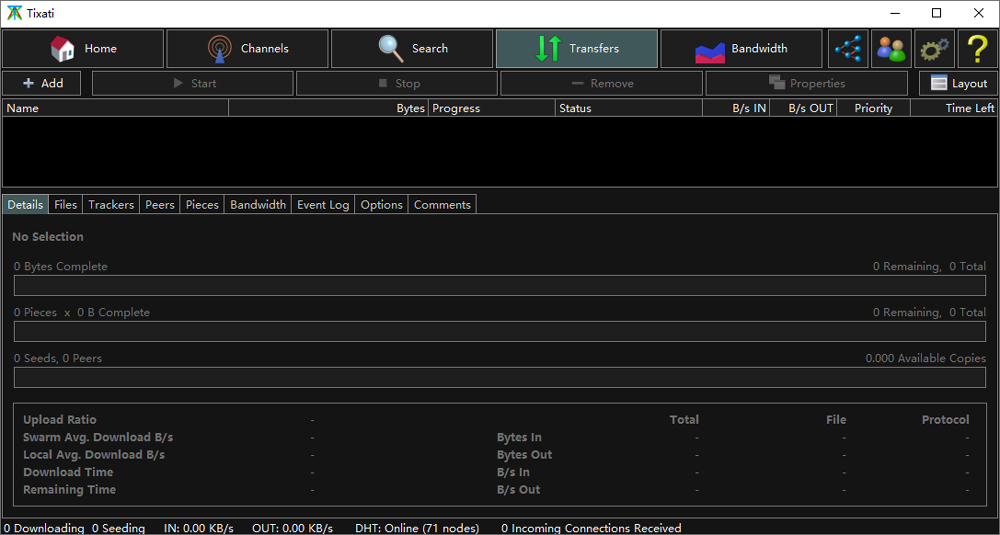Open transfer Properties button
1000x535 pixels.
[x=806, y=84]
